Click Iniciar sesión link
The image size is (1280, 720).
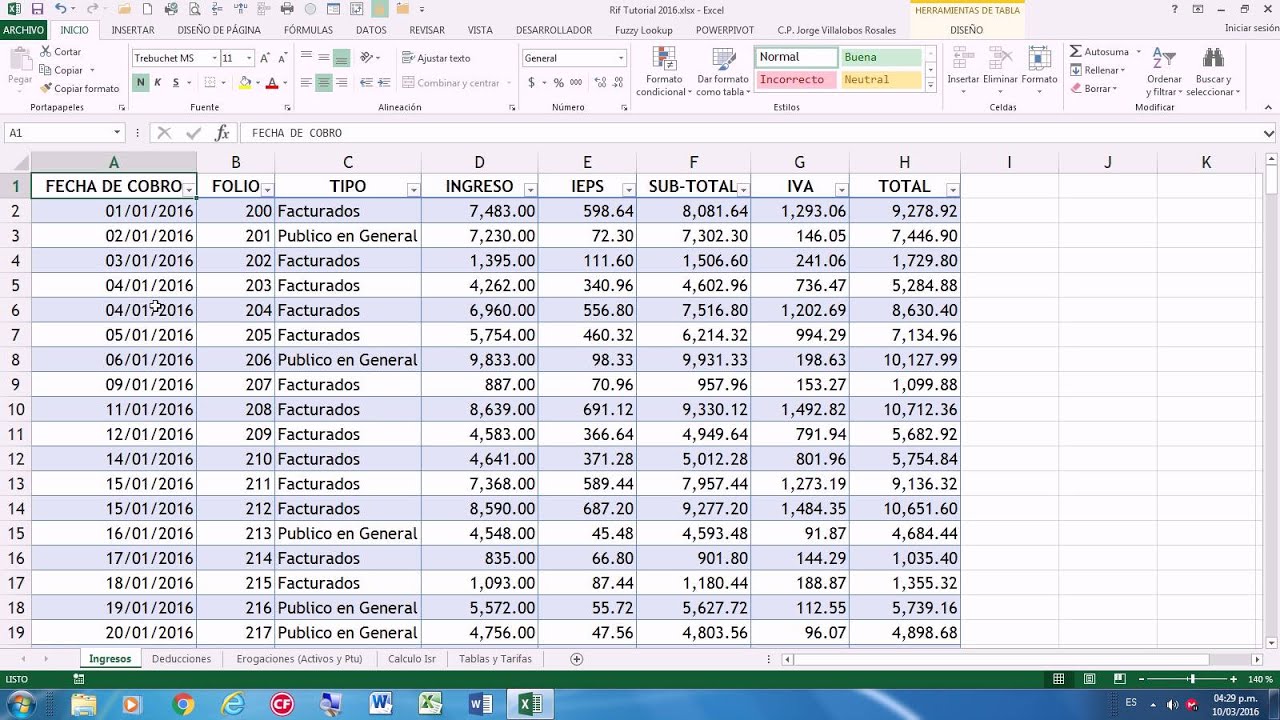1251,28
